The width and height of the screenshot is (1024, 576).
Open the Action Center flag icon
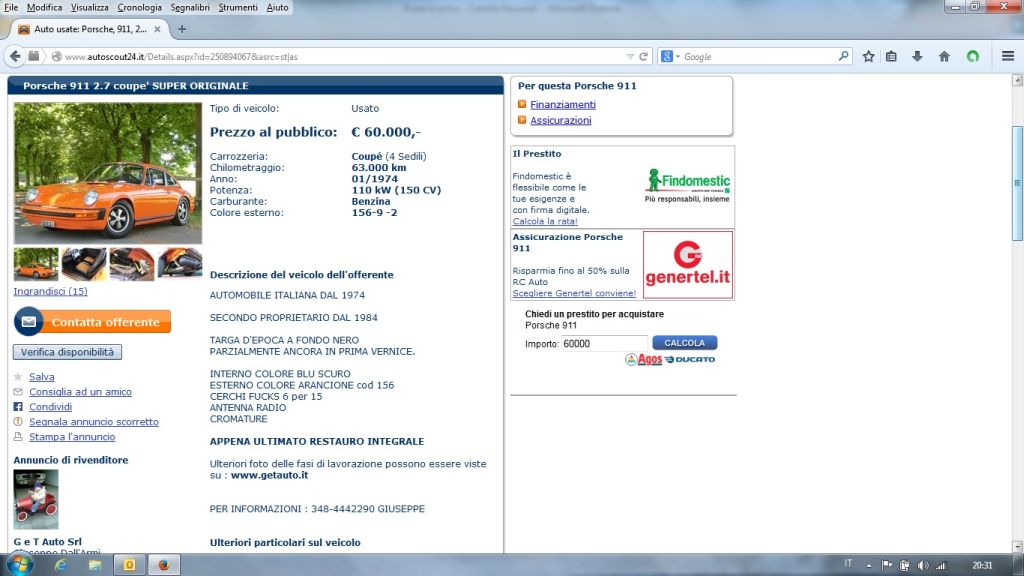pos(887,566)
